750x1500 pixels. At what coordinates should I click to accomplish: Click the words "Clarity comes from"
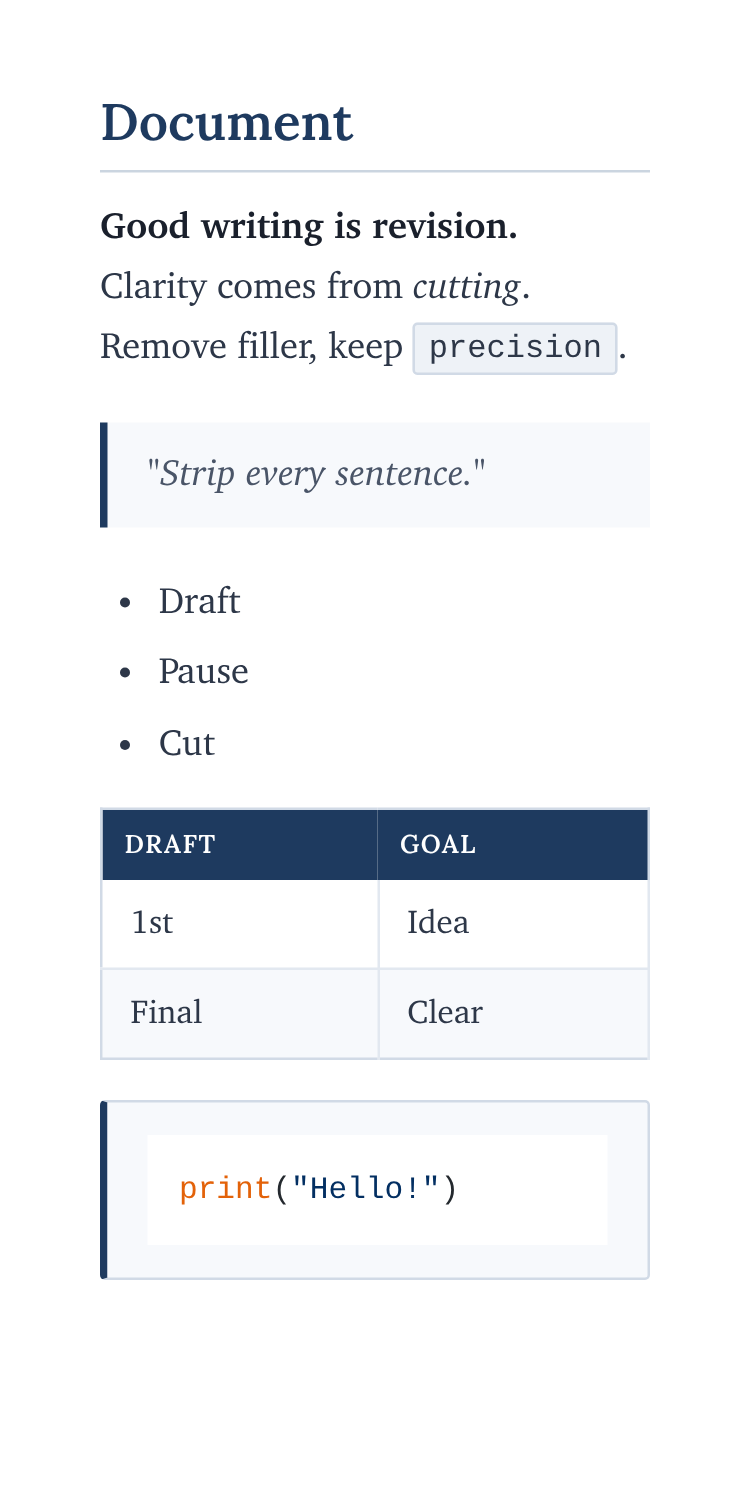[252, 288]
